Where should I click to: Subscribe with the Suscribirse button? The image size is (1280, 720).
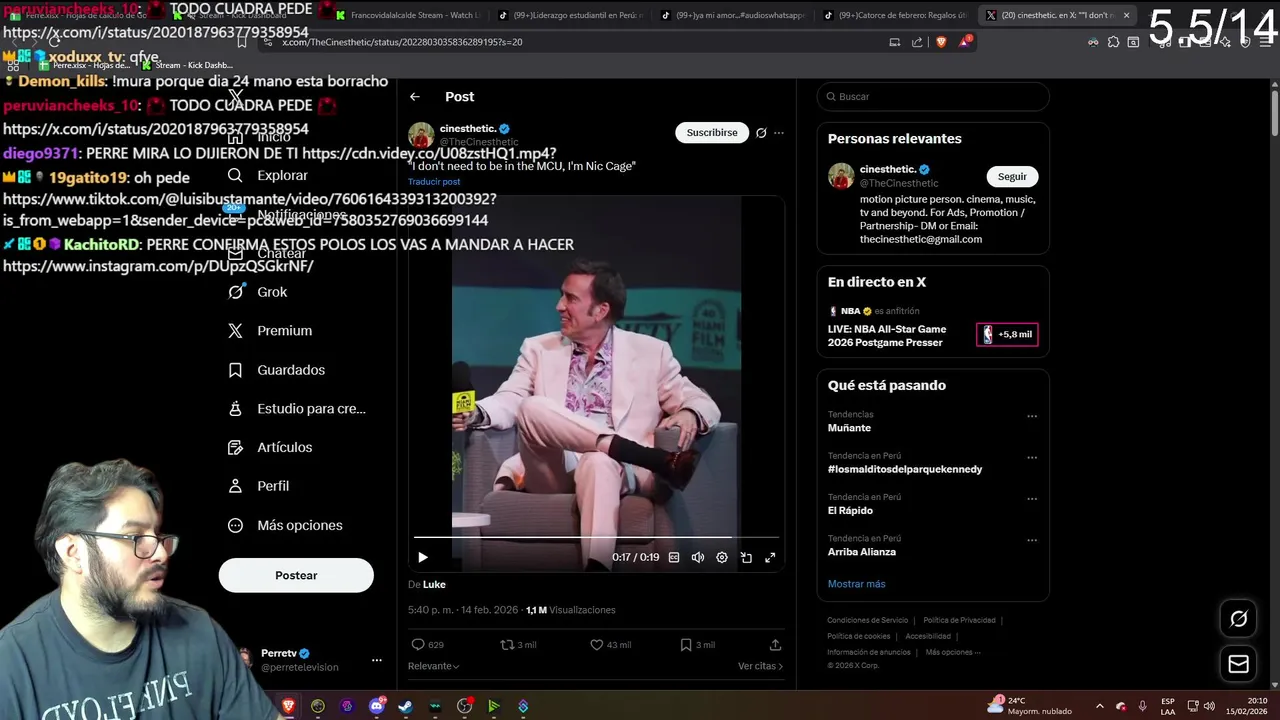(712, 132)
